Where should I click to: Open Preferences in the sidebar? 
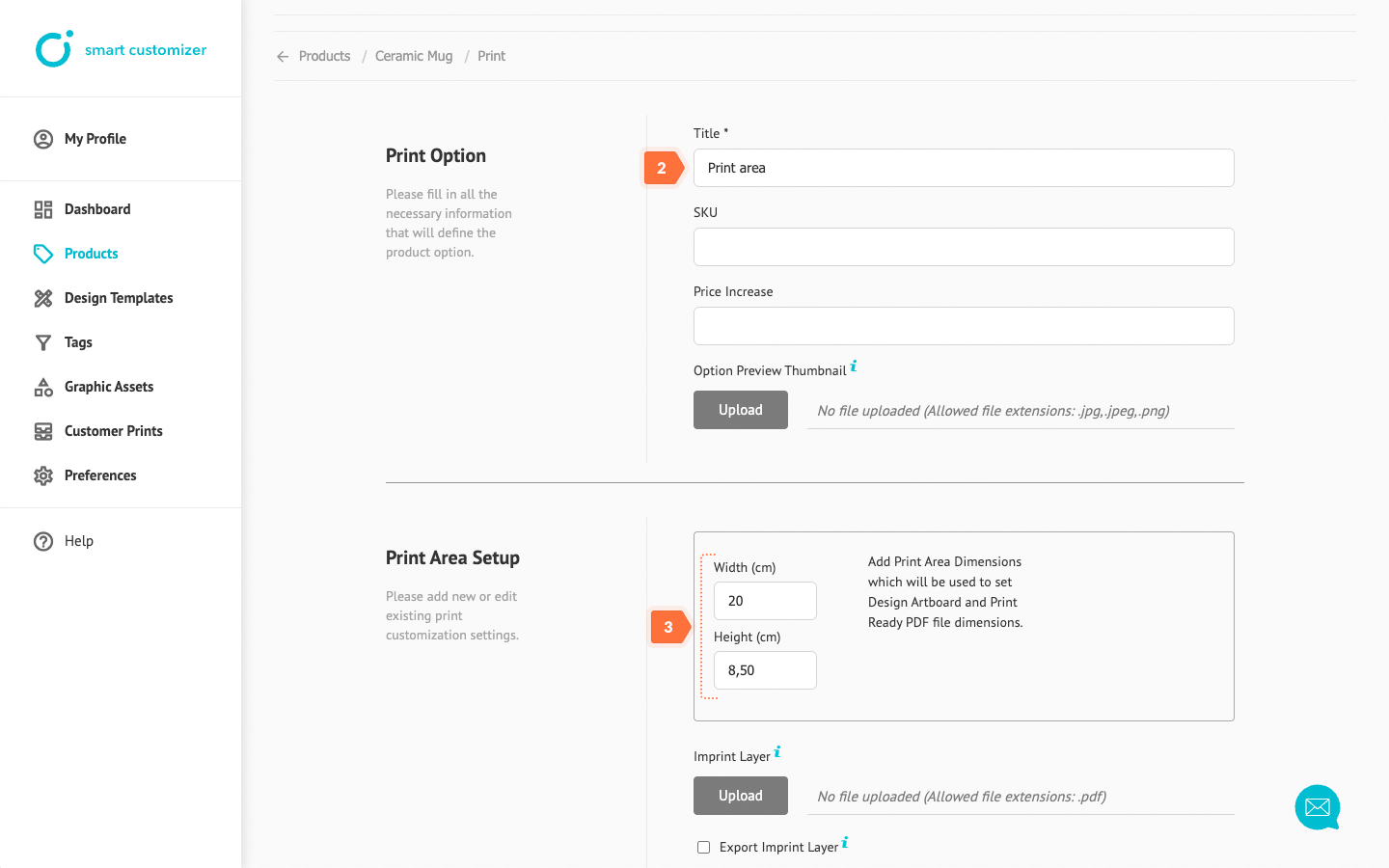(100, 475)
